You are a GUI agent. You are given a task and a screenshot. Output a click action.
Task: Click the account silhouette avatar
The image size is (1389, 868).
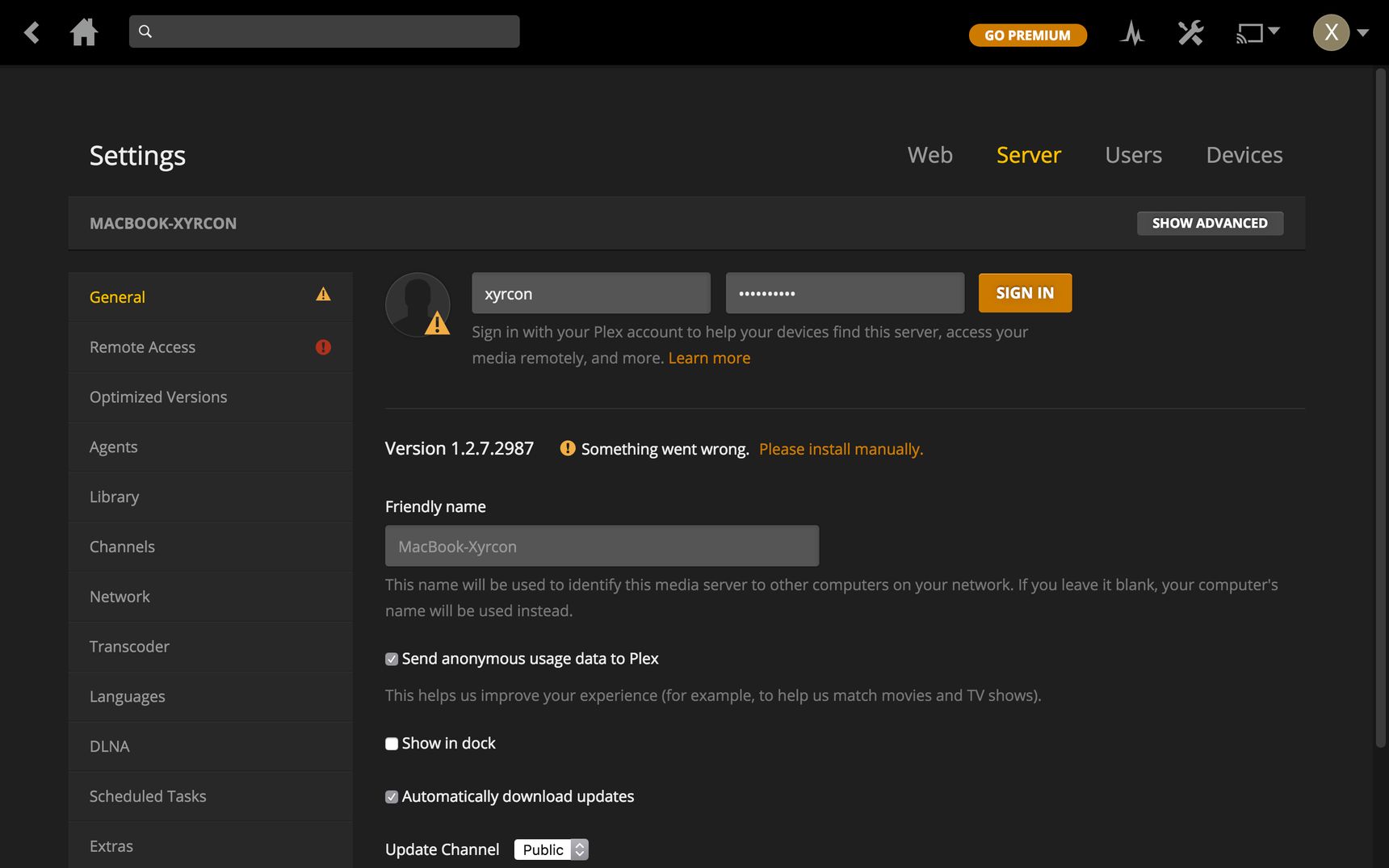pyautogui.click(x=418, y=304)
